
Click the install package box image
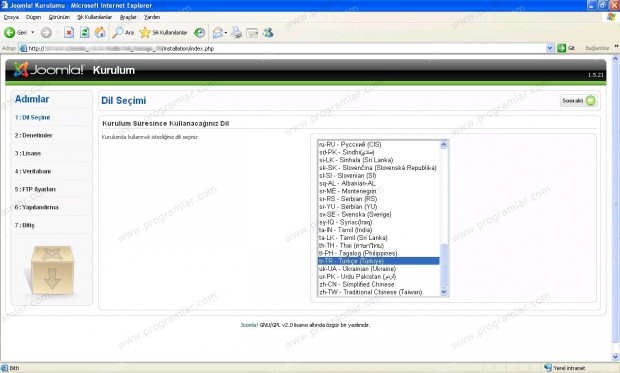[x=52, y=270]
